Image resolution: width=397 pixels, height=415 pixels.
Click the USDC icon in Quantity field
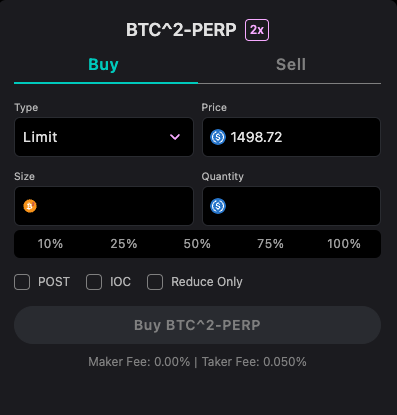(218, 206)
